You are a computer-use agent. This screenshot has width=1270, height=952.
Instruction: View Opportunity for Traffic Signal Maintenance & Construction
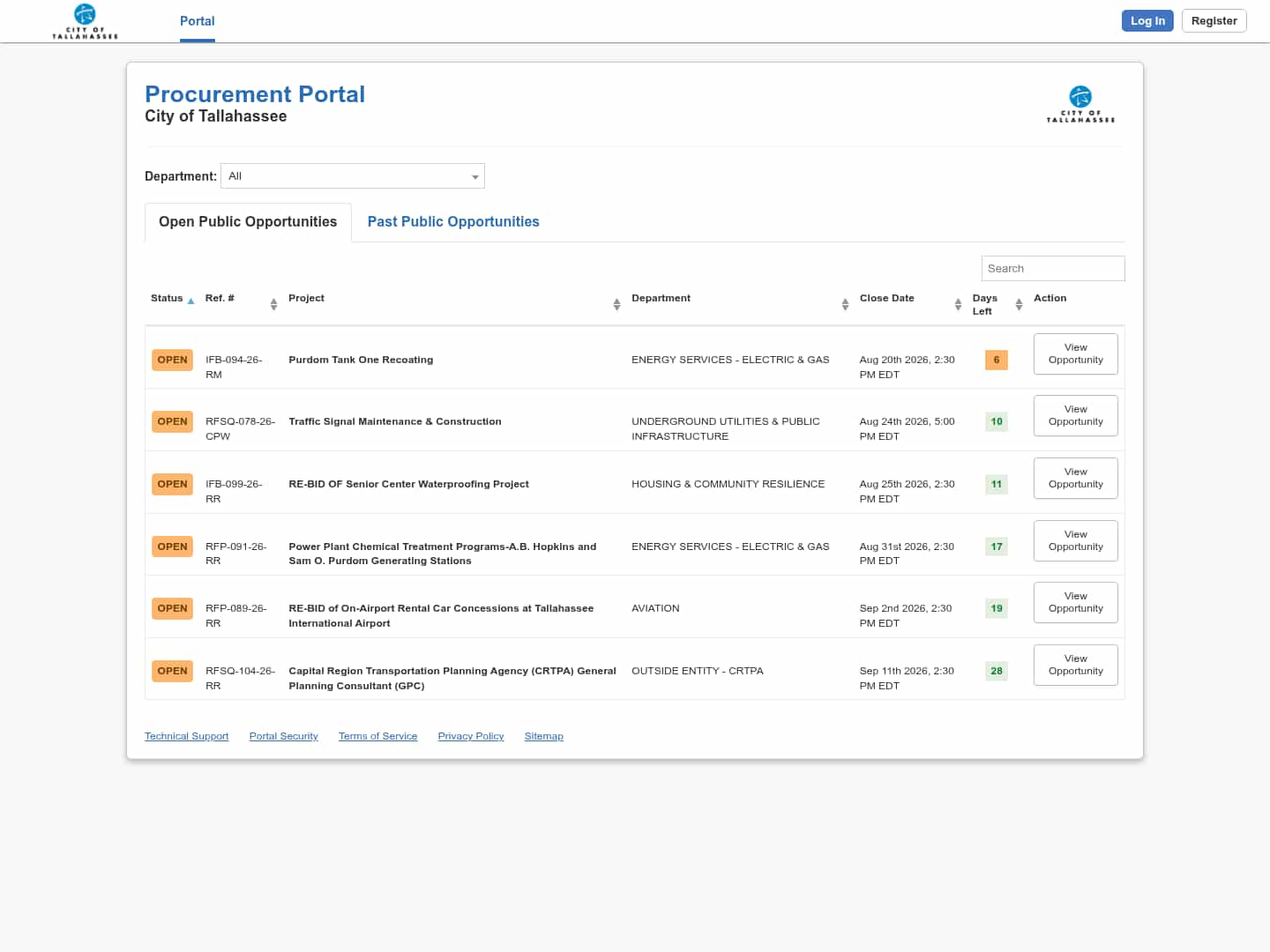click(1076, 415)
